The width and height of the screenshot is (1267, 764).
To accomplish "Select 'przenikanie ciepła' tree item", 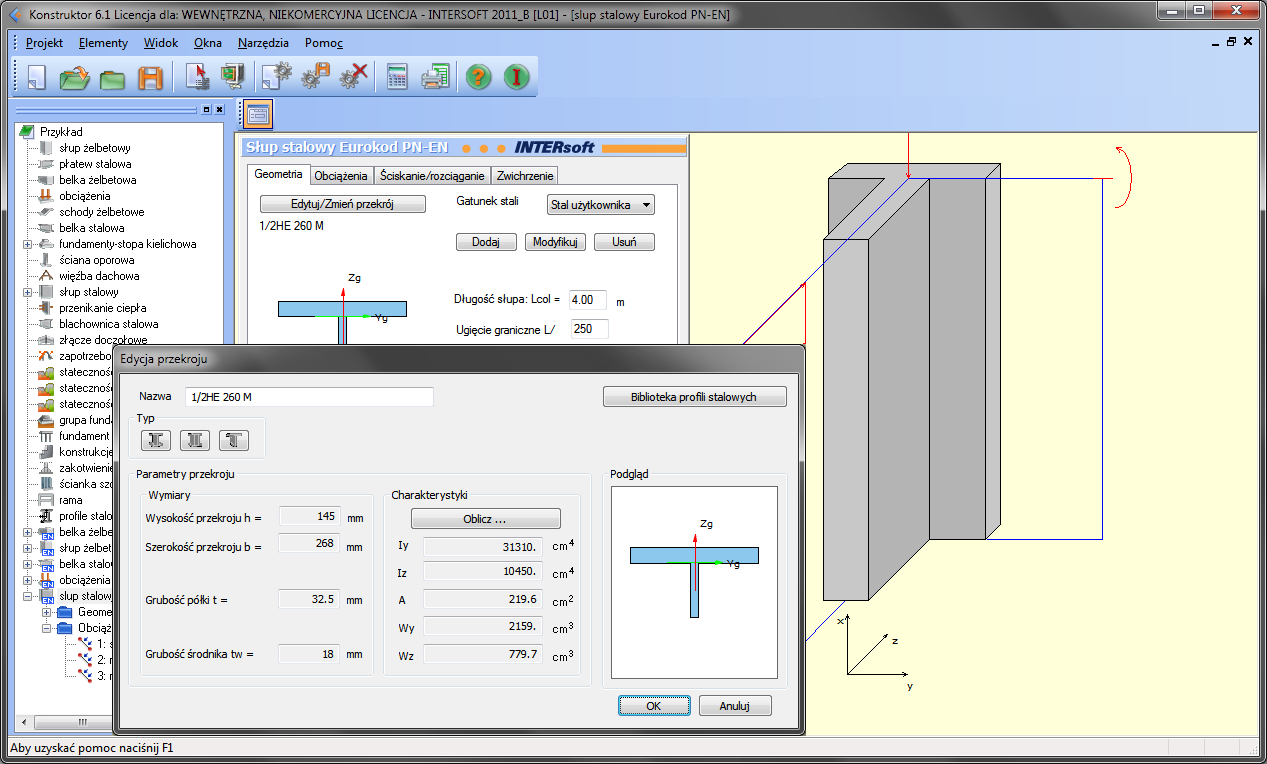I will point(102,308).
